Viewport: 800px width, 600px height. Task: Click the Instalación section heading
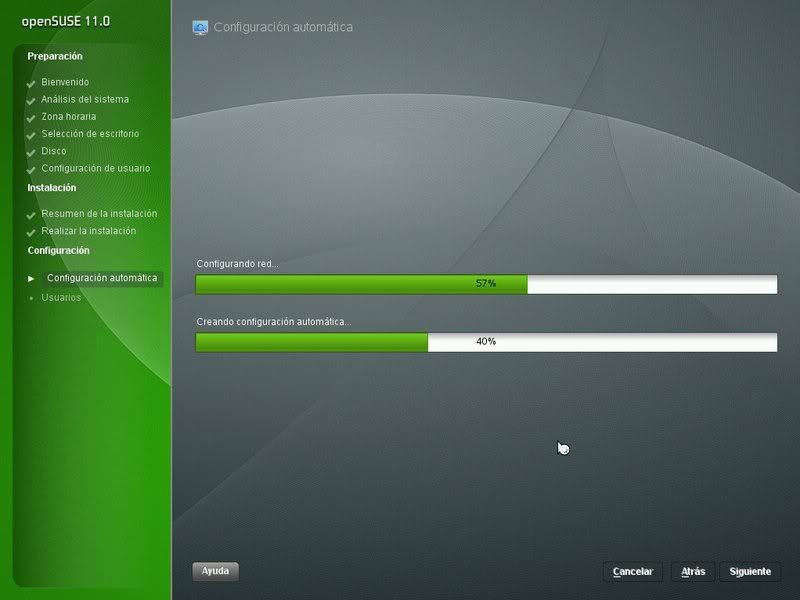click(x=52, y=188)
